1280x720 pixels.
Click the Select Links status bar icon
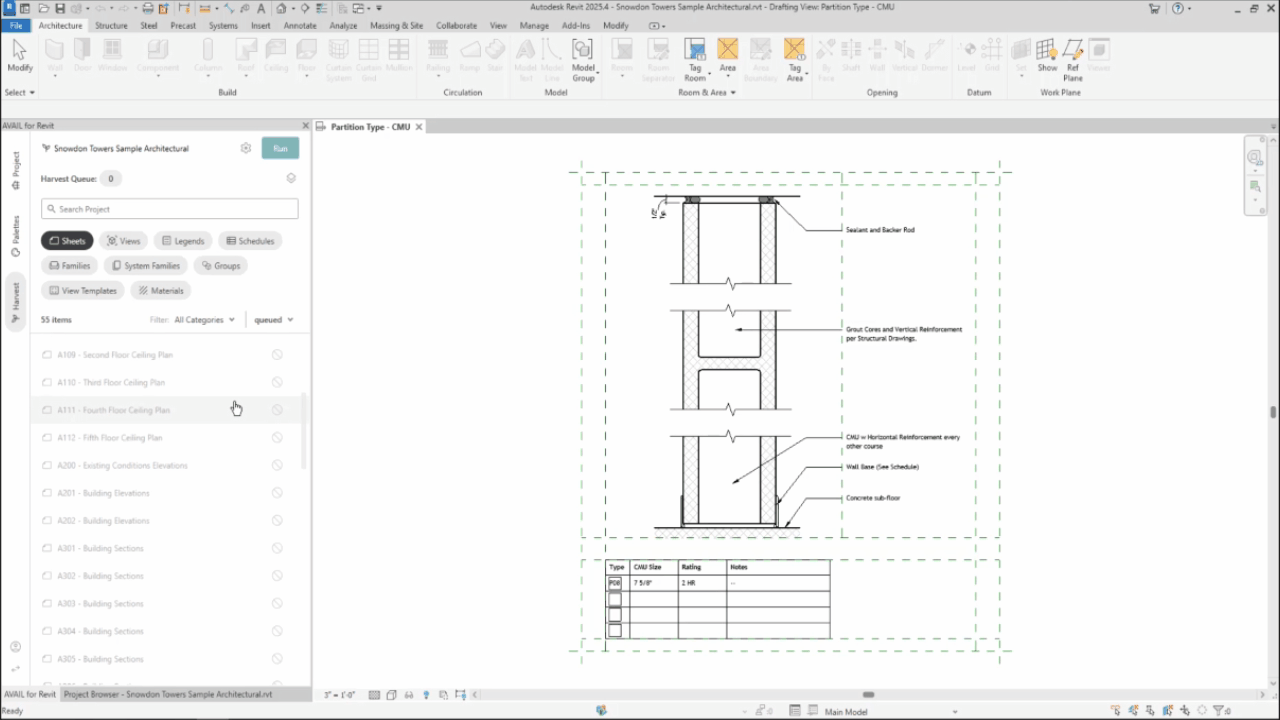pyautogui.click(x=1115, y=710)
